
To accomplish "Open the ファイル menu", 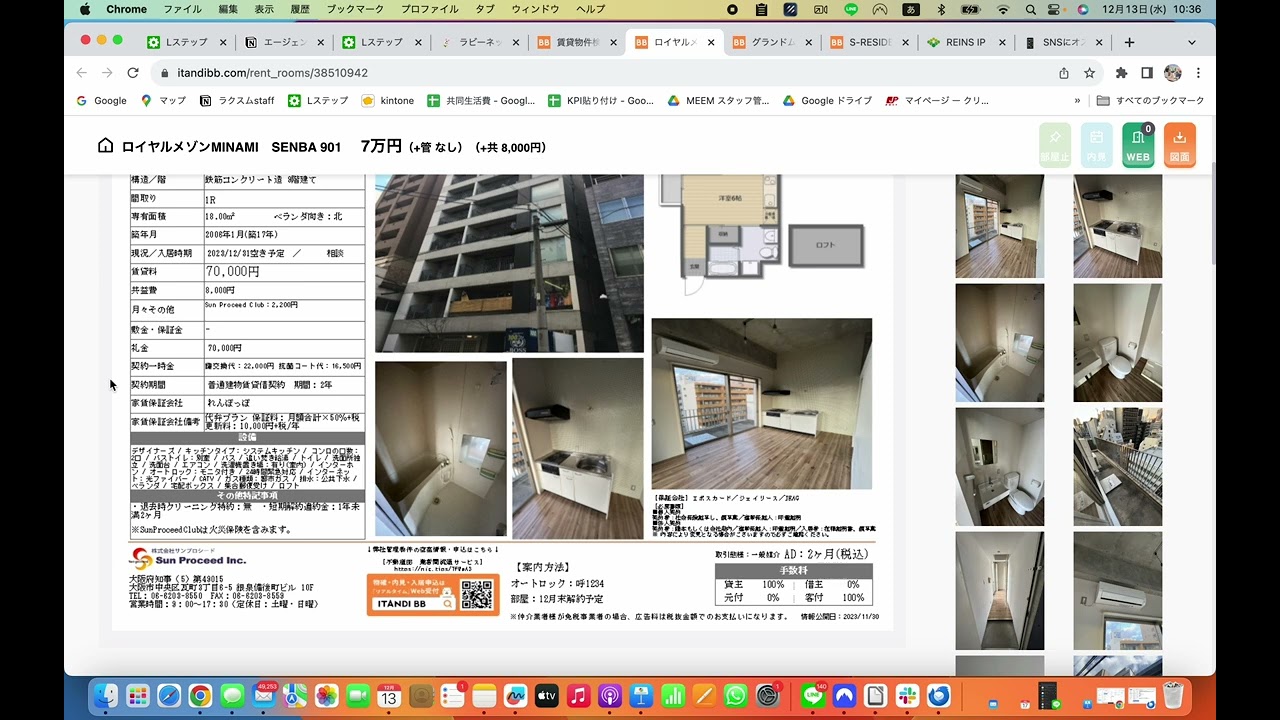I will click(x=182, y=9).
